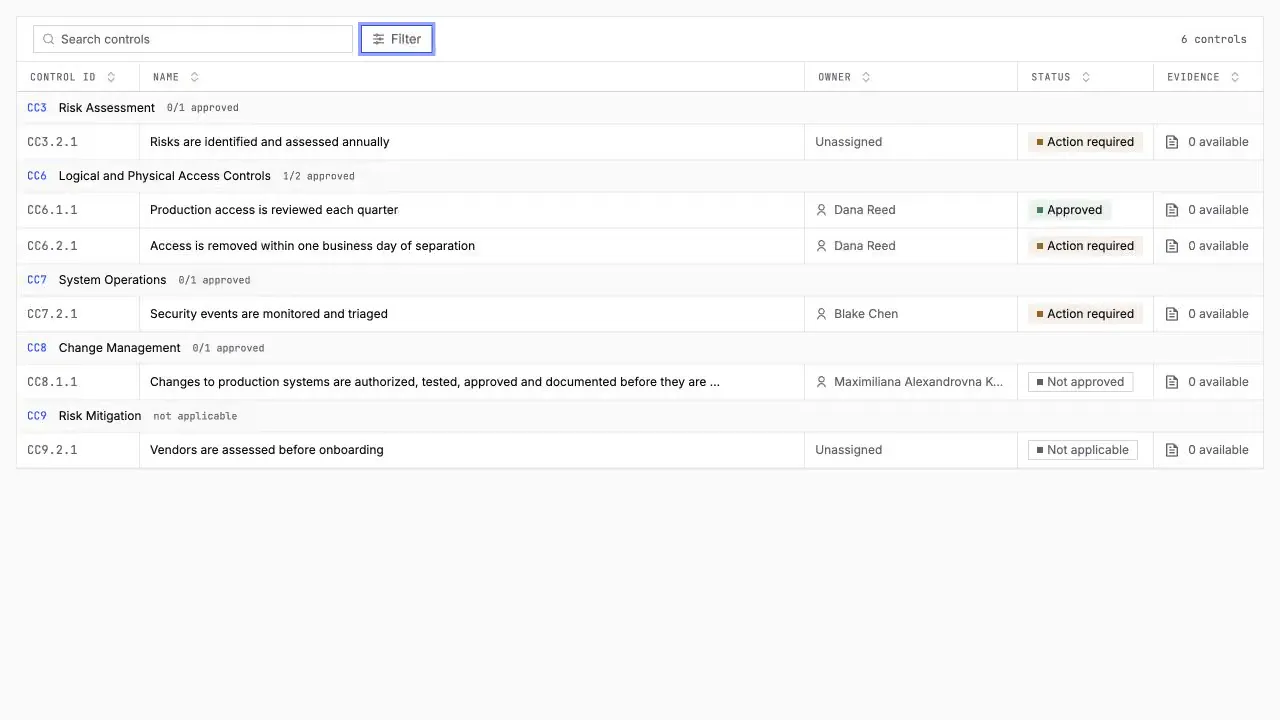The height and width of the screenshot is (720, 1280).
Task: Click the Unassigned owner cell for CC3.2.1
Action: [911, 142]
